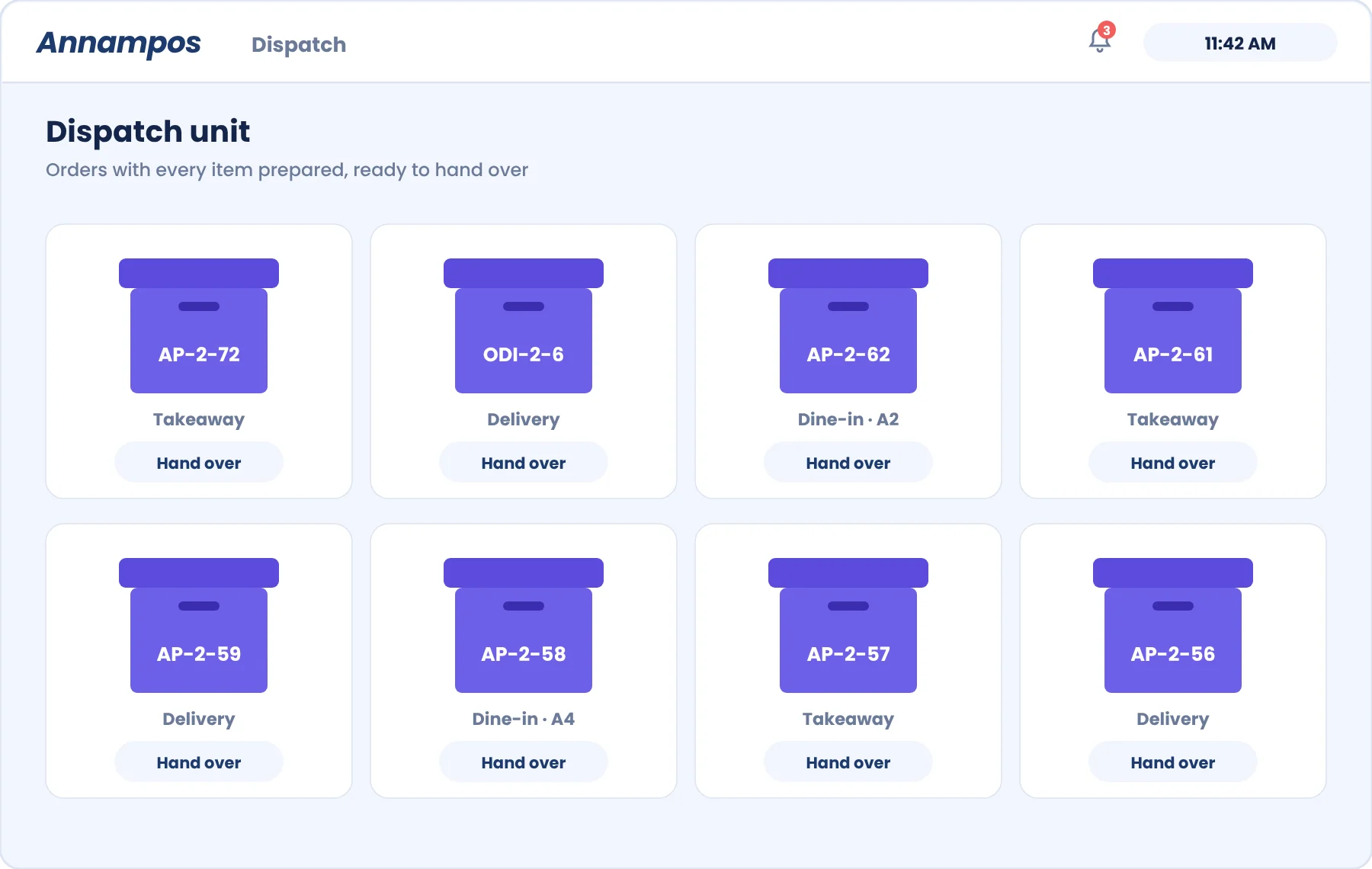
Task: Click the 'Dine-in · A2' label
Action: pos(848,419)
